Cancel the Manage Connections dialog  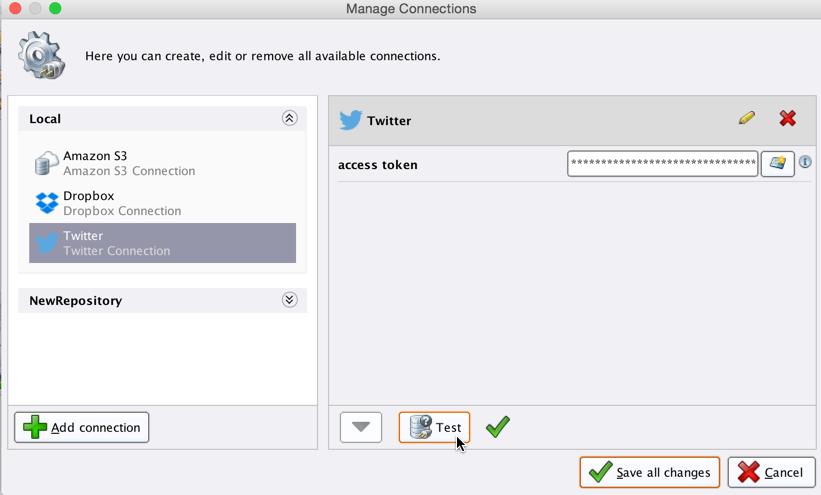point(771,472)
